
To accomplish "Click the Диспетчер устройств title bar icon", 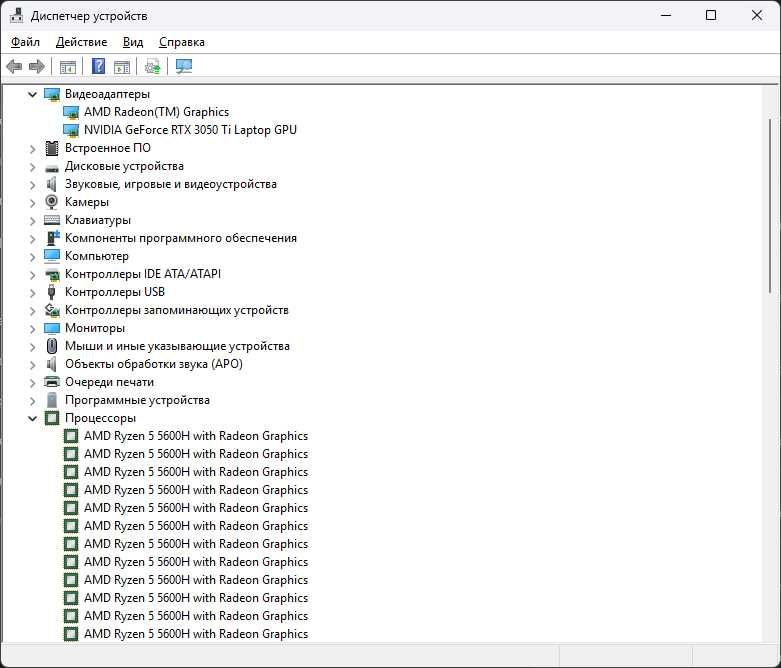I will [16, 16].
